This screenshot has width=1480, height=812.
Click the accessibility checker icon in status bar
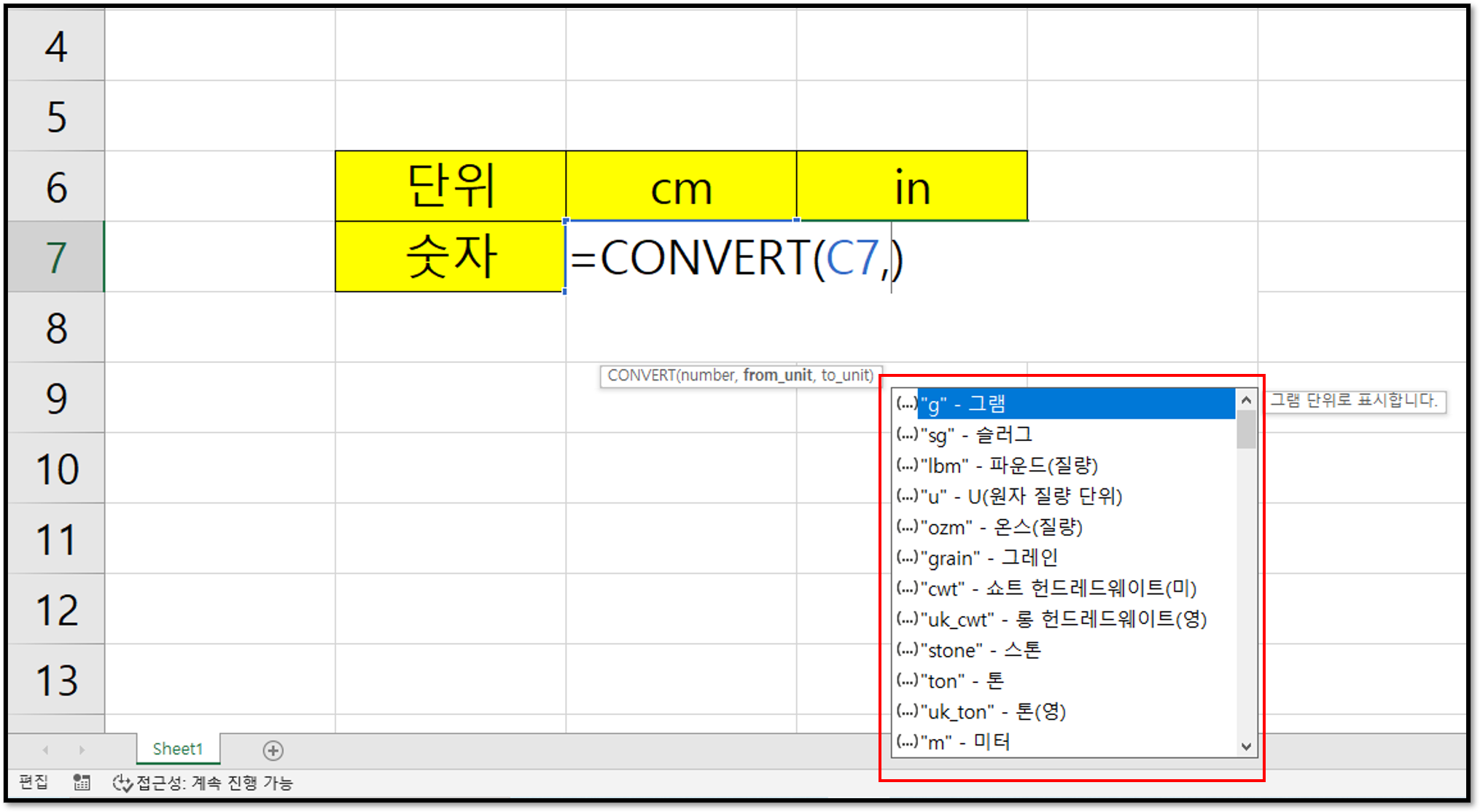122,784
